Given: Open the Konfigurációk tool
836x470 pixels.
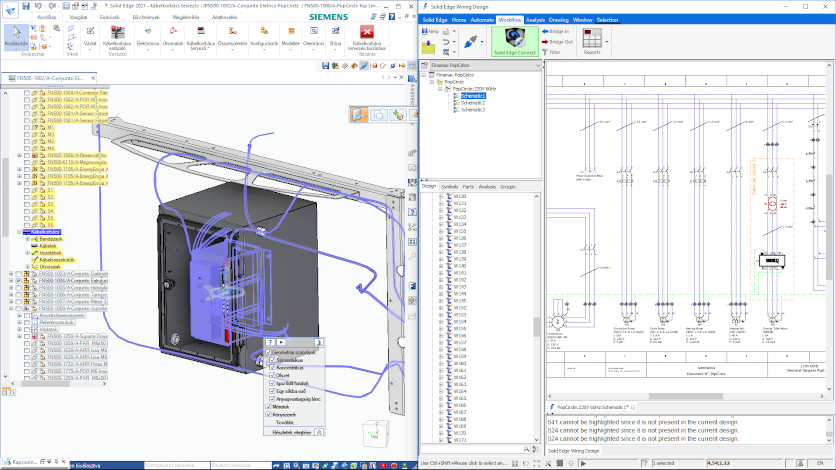Looking at the screenshot, I should [x=264, y=36].
